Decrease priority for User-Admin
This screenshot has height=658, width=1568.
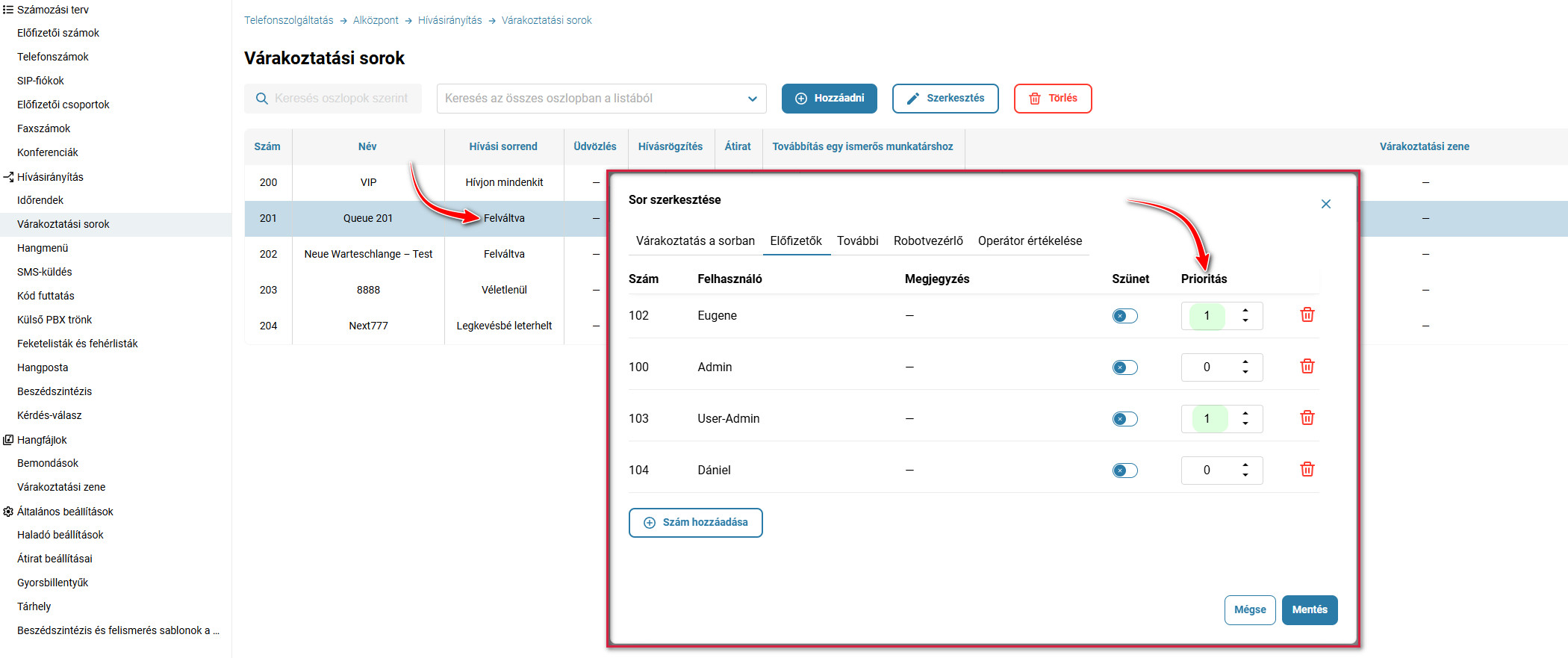tap(1245, 424)
